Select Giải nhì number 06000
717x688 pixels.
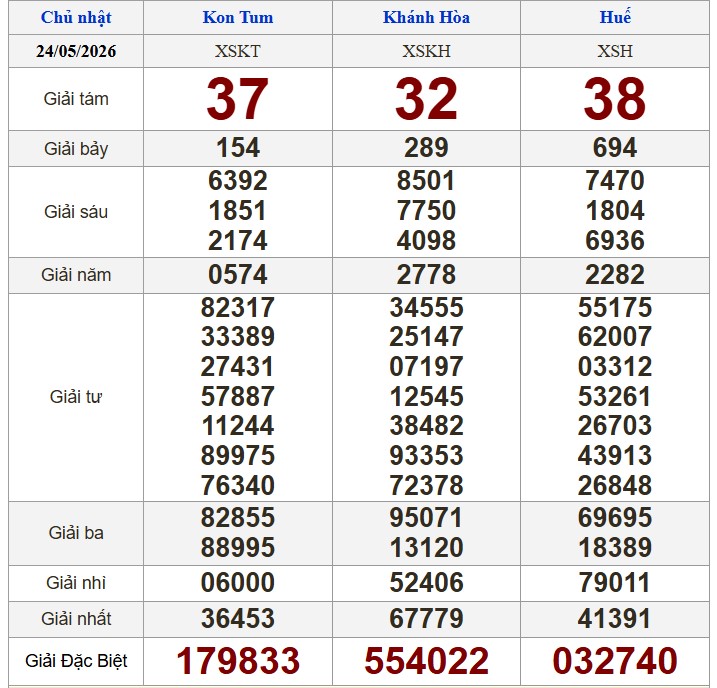click(x=238, y=583)
